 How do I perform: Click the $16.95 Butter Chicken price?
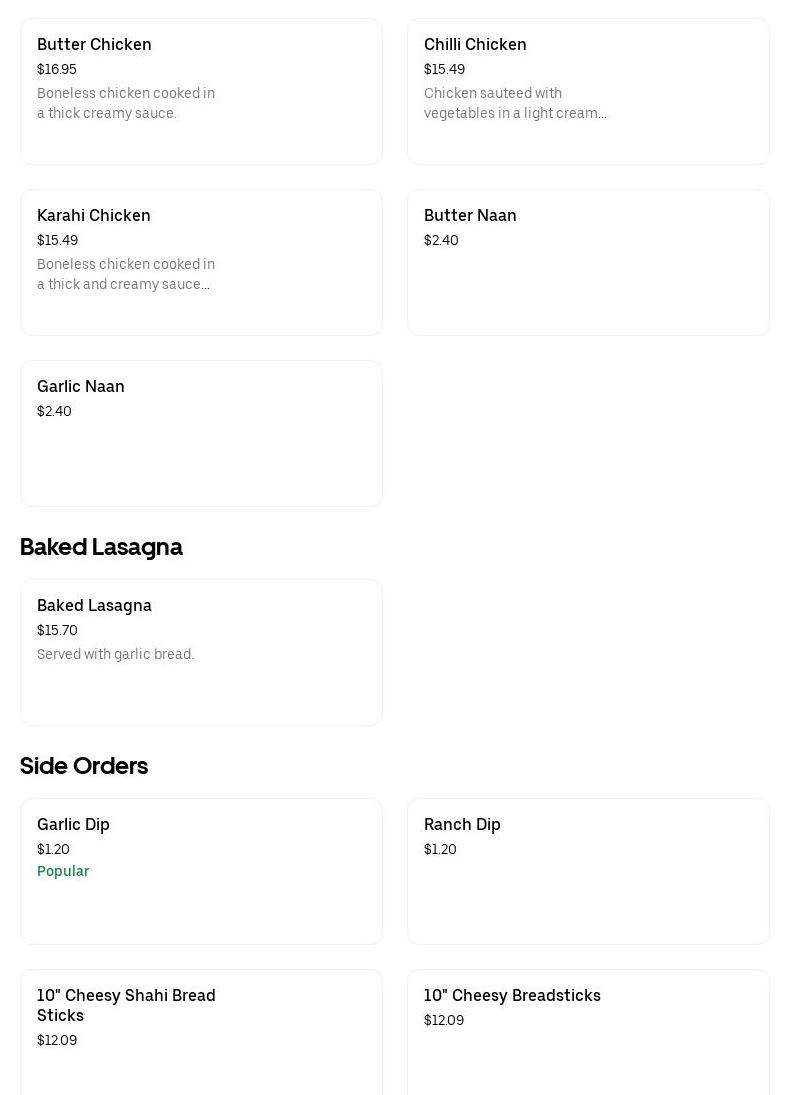point(57,70)
